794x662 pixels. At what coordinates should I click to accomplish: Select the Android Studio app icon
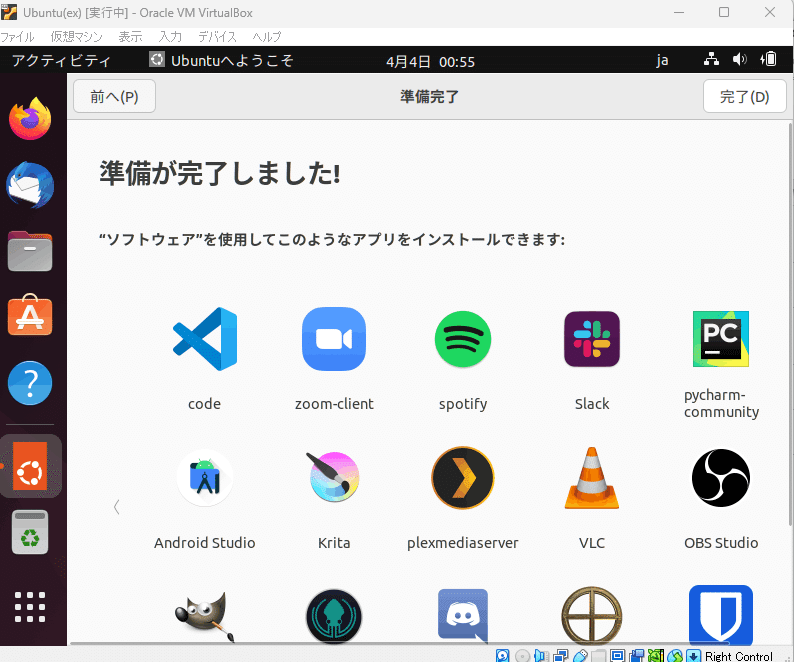205,478
